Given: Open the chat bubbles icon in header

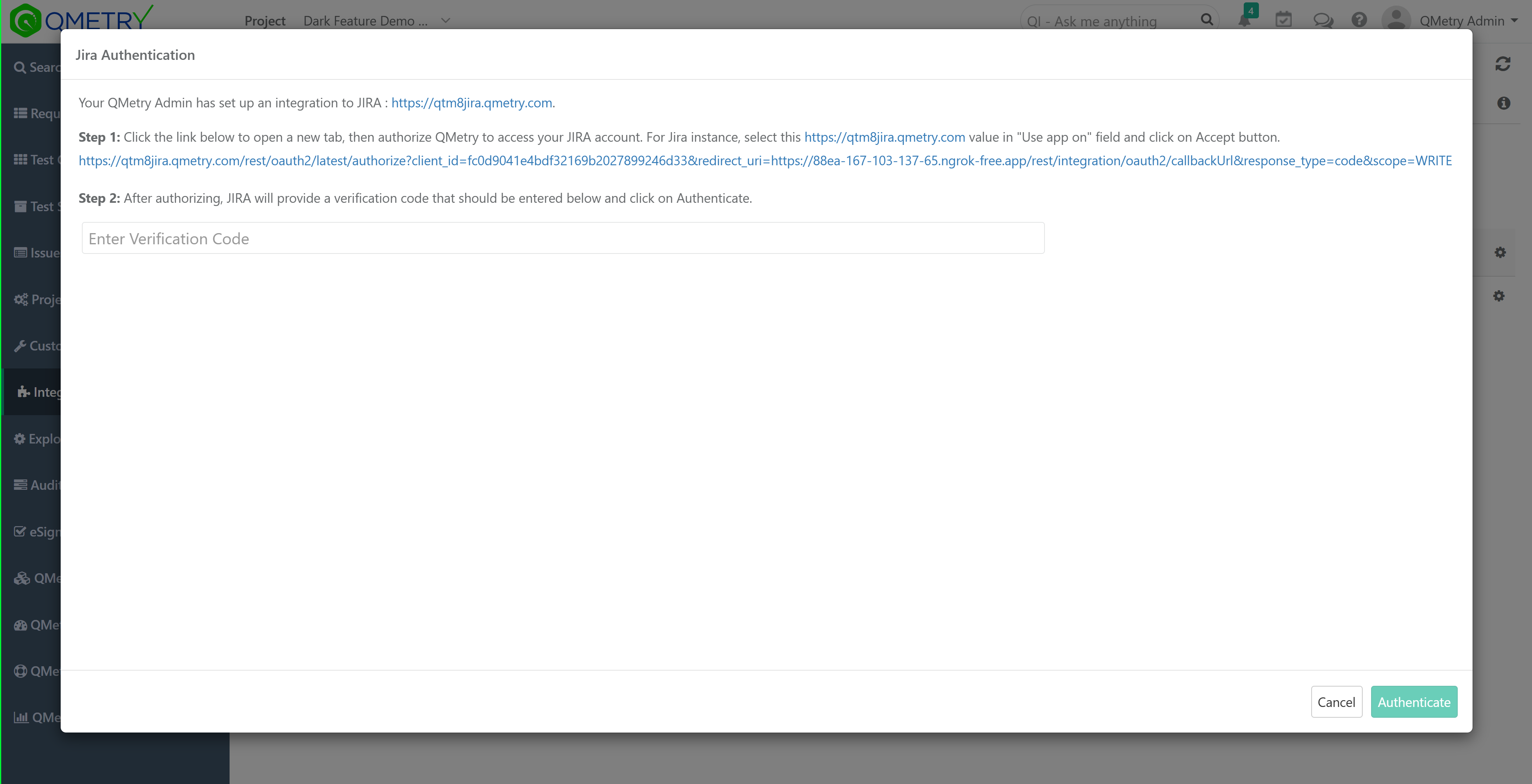Looking at the screenshot, I should pos(1323,20).
